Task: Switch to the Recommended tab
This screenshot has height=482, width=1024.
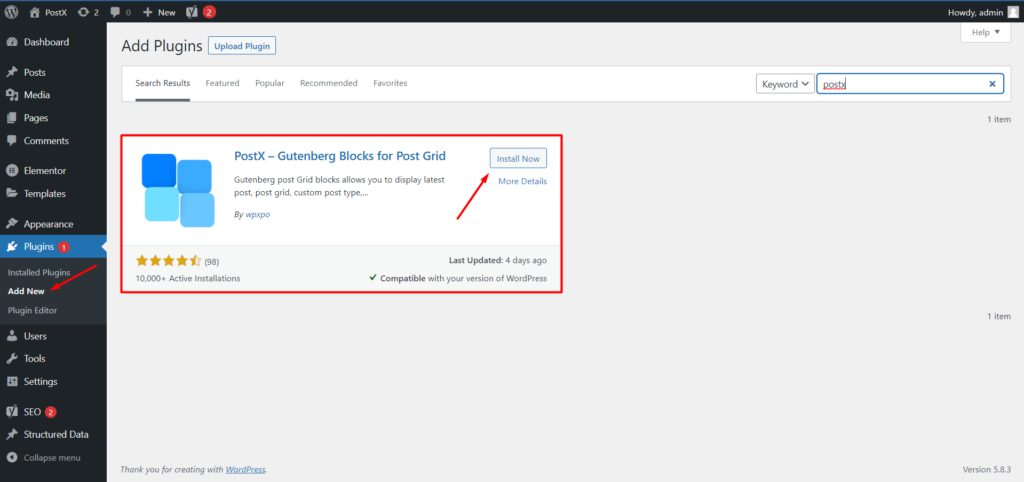Action: 329,84
